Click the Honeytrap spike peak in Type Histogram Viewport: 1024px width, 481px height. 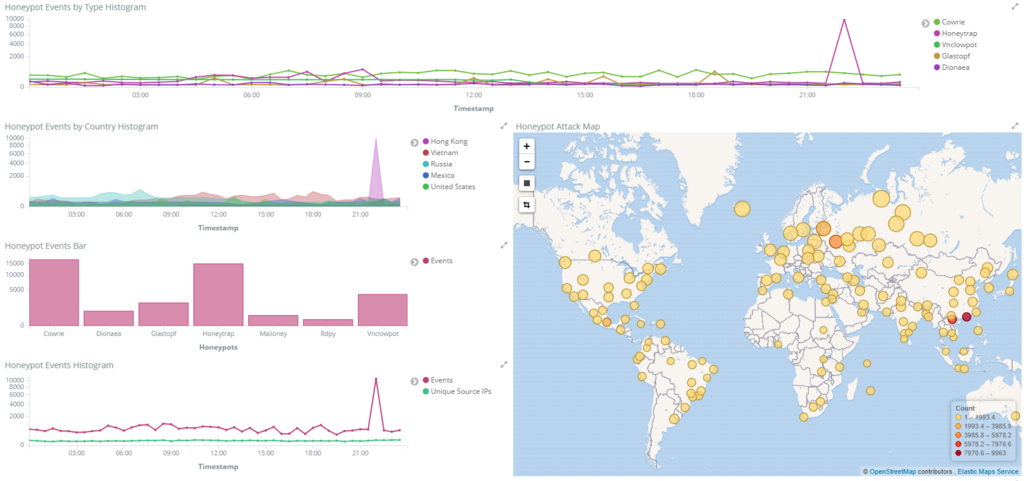844,20
